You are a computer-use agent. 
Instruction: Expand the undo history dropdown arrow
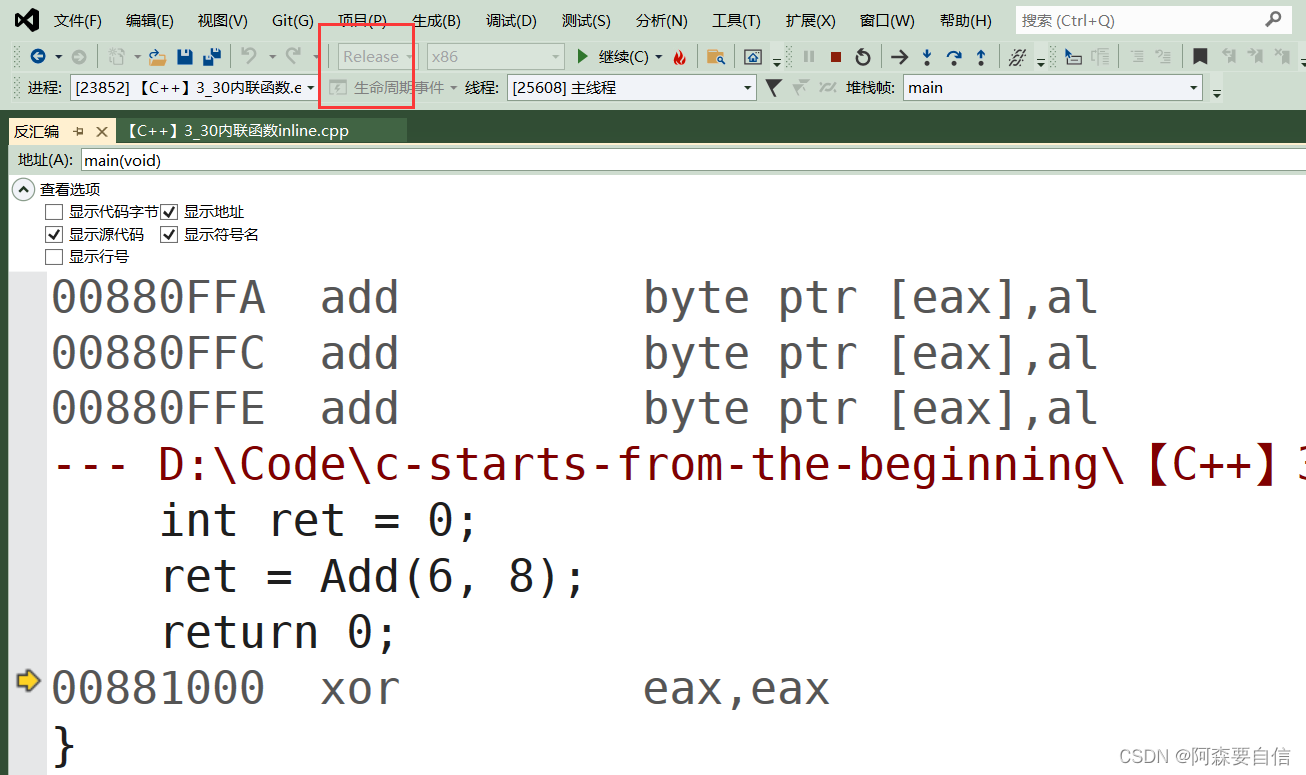point(271,57)
